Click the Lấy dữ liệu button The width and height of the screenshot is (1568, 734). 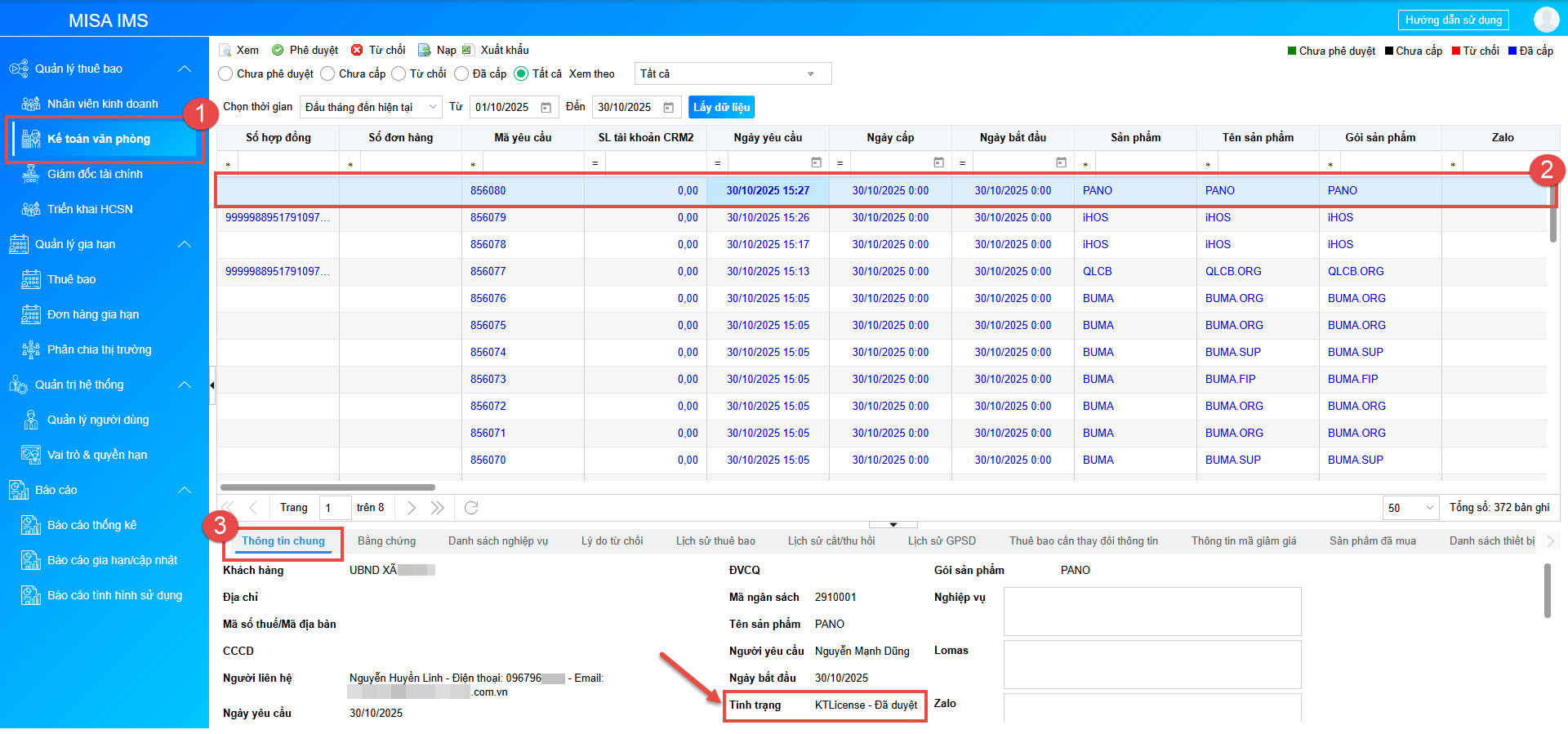click(x=721, y=108)
